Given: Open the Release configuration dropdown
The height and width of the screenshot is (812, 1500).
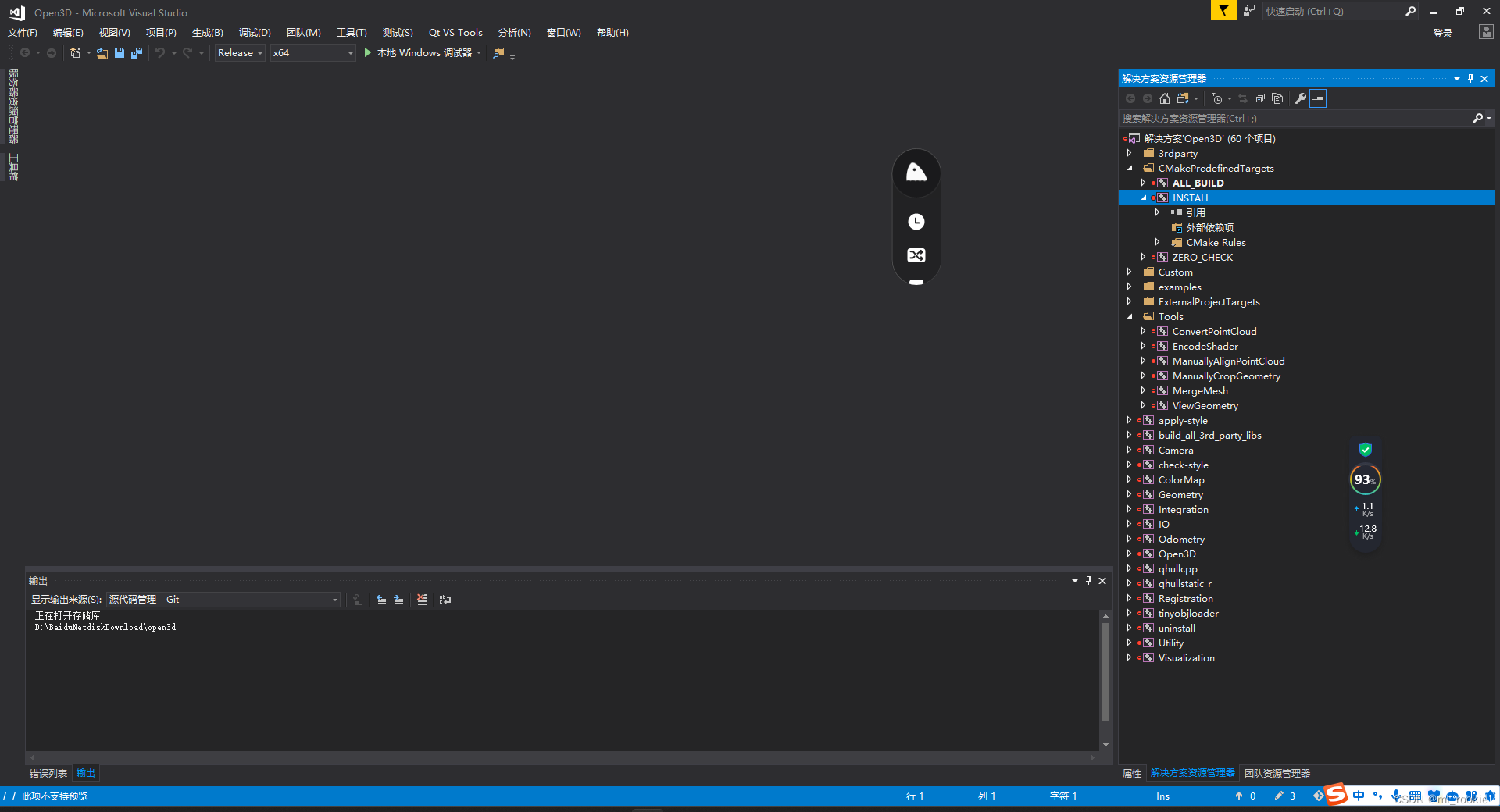Looking at the screenshot, I should pyautogui.click(x=240, y=53).
